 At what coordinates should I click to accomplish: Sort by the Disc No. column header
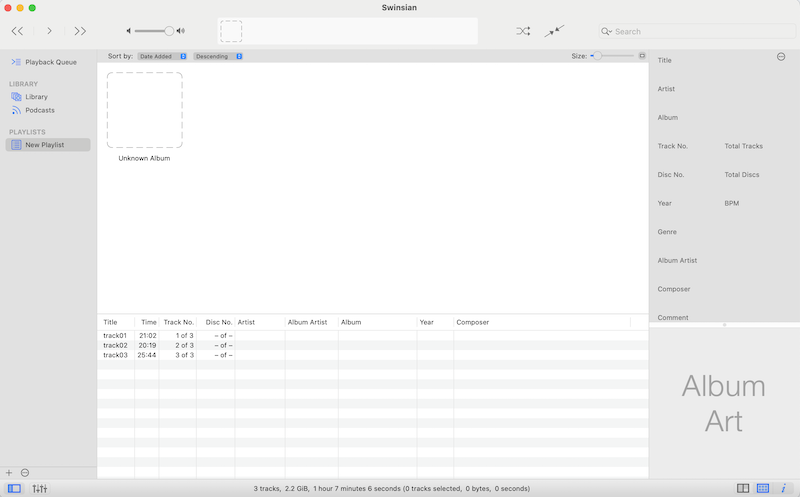[x=216, y=322]
